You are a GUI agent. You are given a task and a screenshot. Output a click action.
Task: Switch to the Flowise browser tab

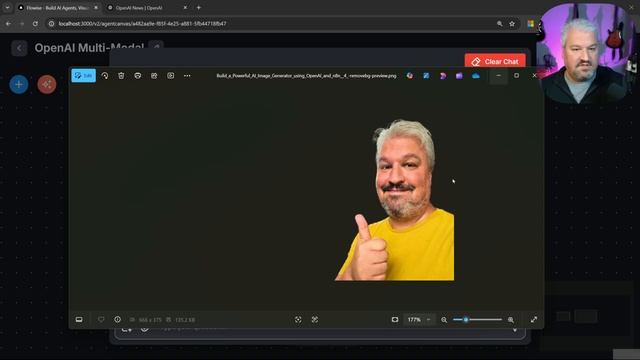click(57, 8)
